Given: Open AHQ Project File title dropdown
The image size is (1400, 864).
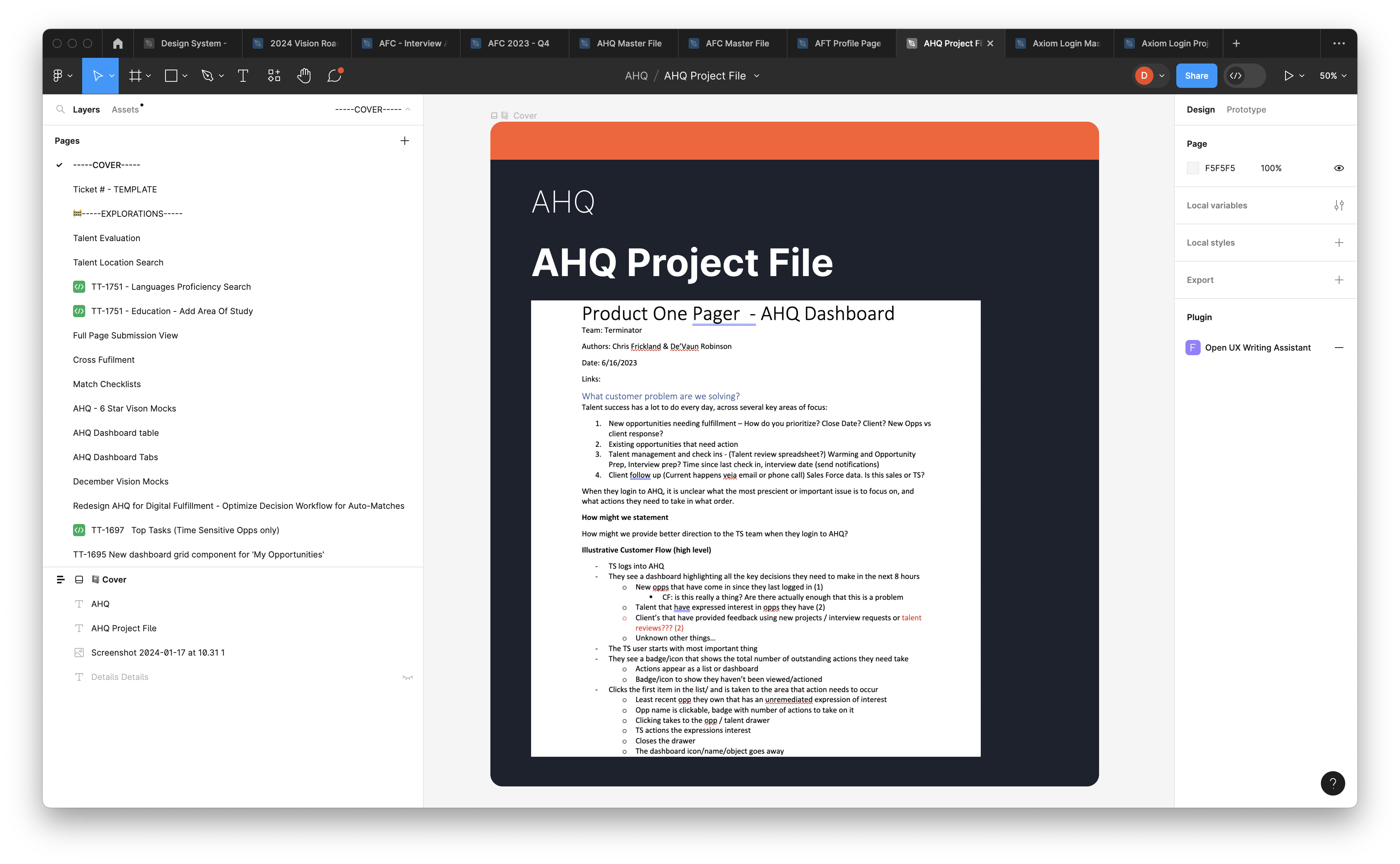Looking at the screenshot, I should (x=756, y=76).
